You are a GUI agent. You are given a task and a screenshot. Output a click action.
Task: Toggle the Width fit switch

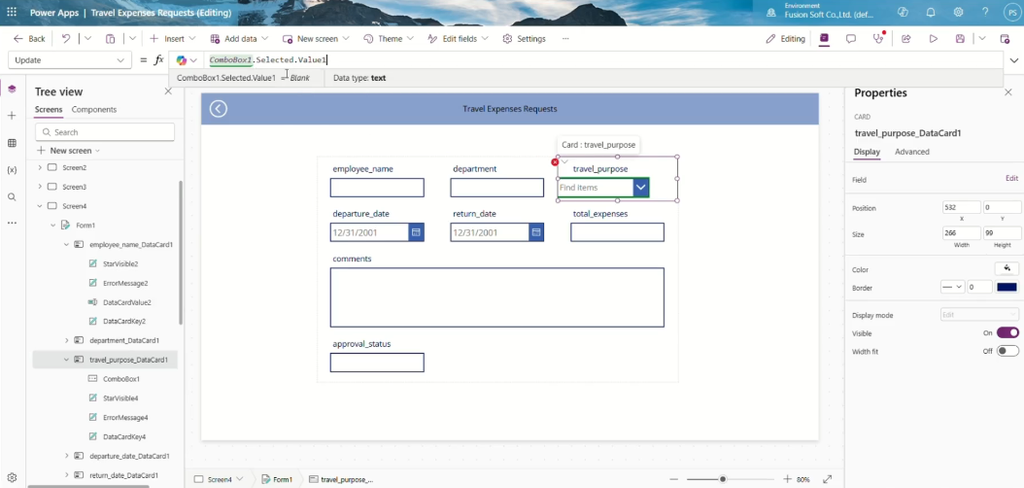[x=1007, y=351]
